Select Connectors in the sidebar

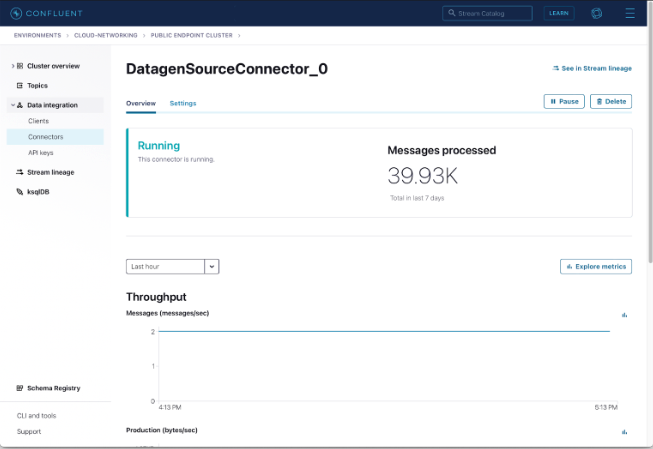click(x=55, y=137)
